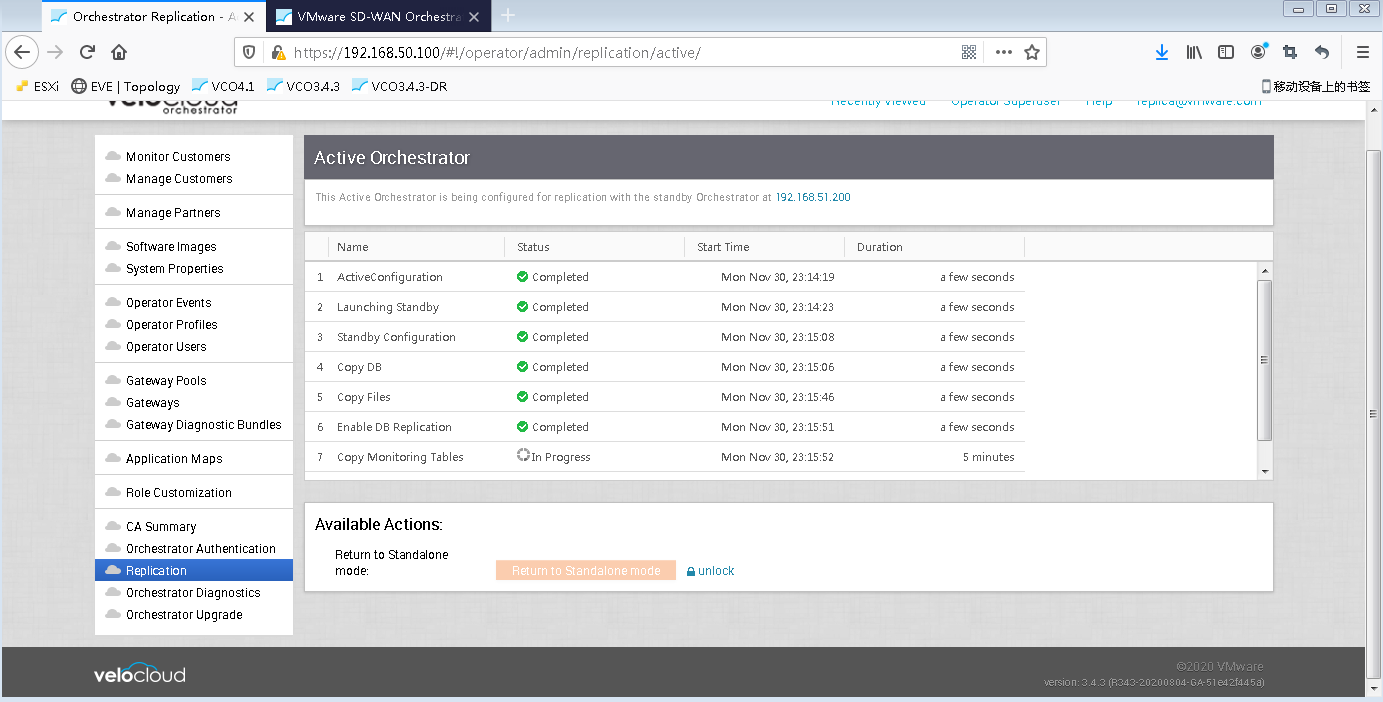1383x702 pixels.
Task: Close the Orchestrator Replication tab
Action: (x=250, y=16)
